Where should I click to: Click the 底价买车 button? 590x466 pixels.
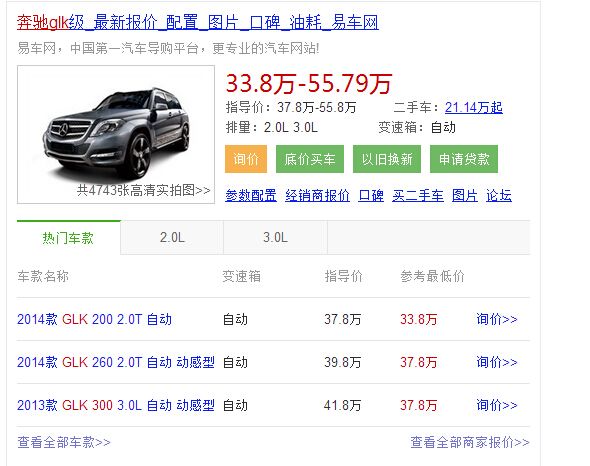pyautogui.click(x=310, y=159)
